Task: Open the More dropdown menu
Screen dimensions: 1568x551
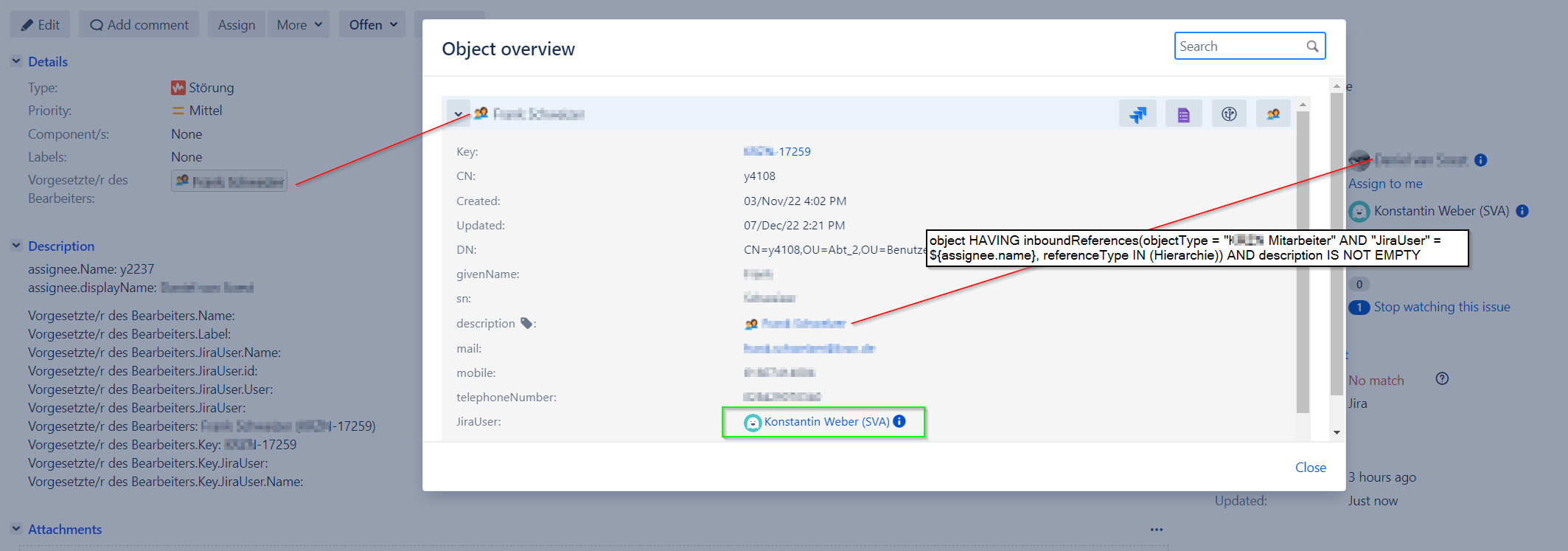Action: pyautogui.click(x=299, y=24)
